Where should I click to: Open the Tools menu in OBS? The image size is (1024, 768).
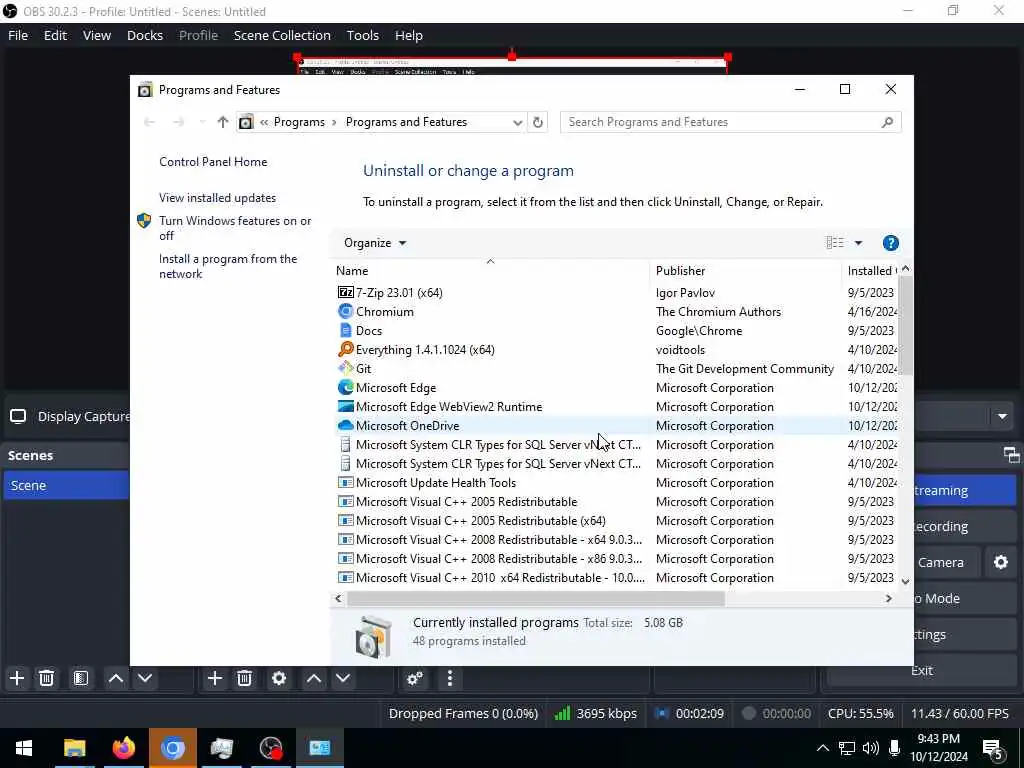coord(362,35)
